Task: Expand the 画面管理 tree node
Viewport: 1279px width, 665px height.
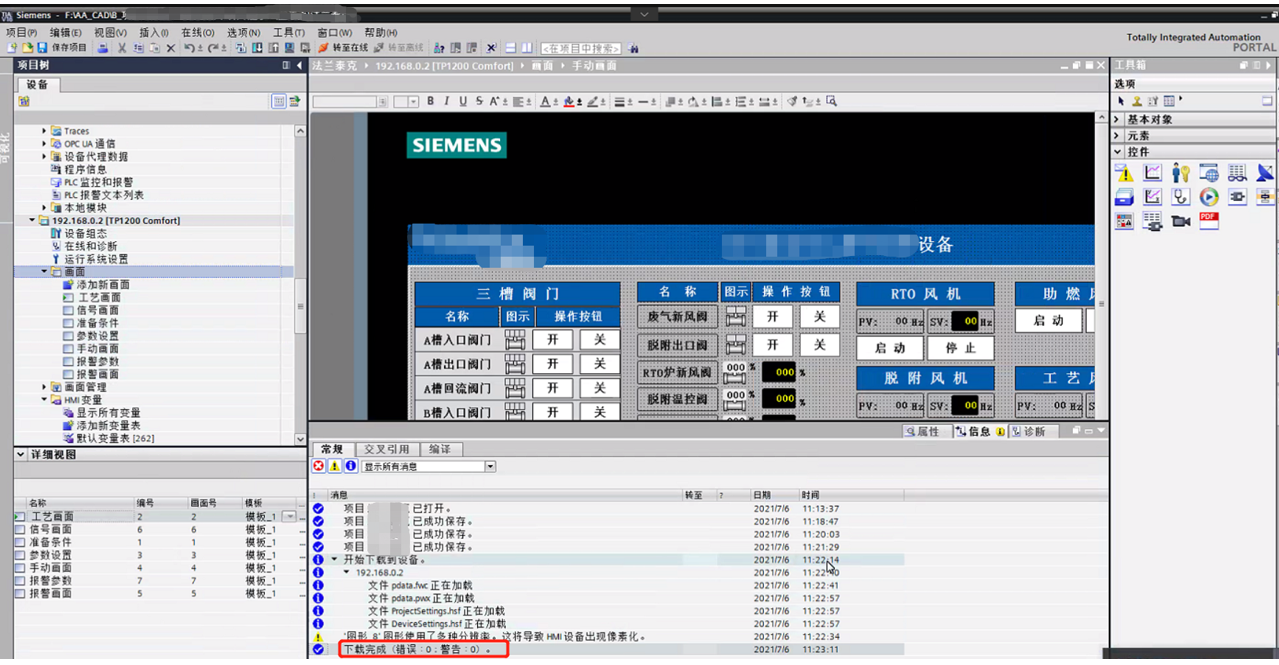Action: coord(44,387)
